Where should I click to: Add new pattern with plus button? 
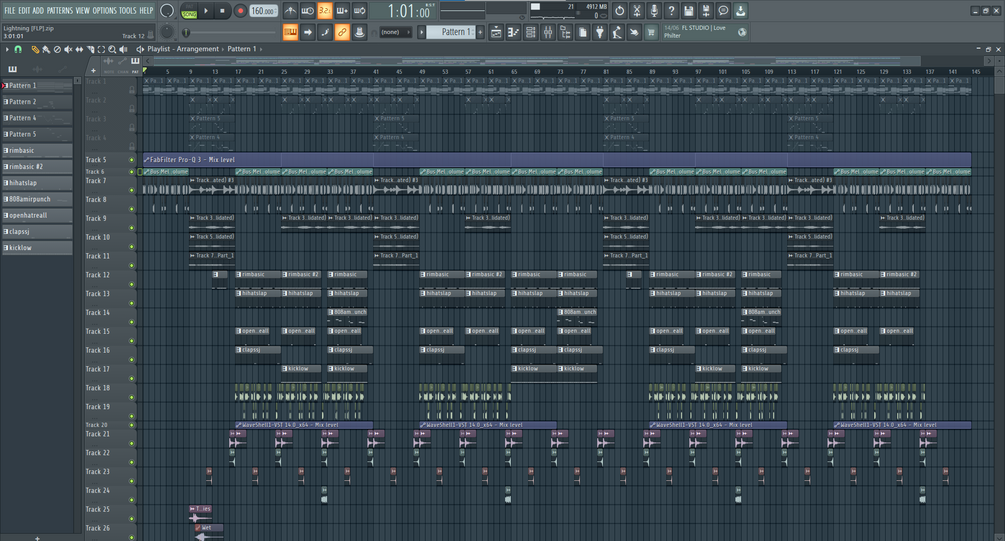480,32
